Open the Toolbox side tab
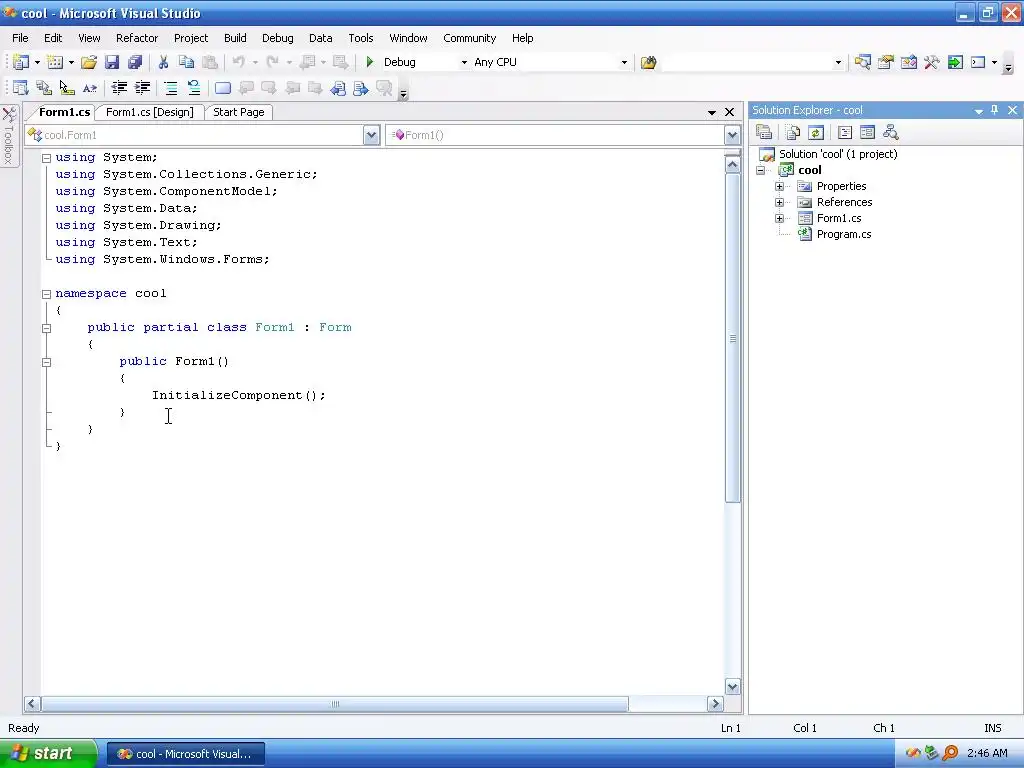 (9, 136)
